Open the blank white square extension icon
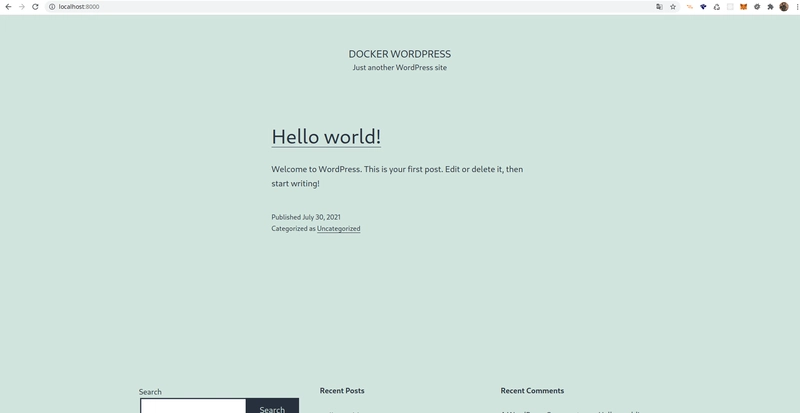Image resolution: width=800 pixels, height=413 pixels. point(730,7)
